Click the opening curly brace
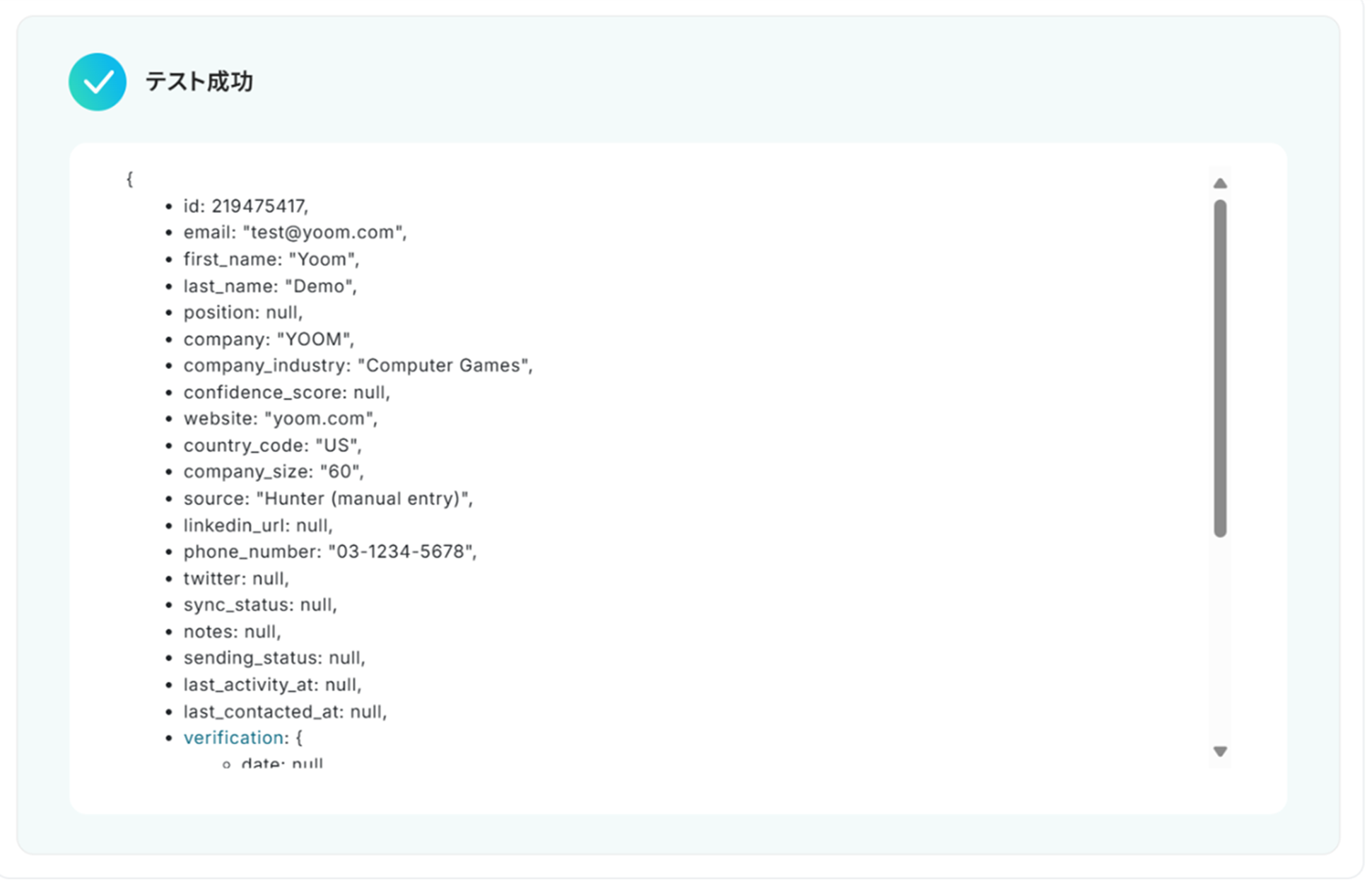This screenshot has height=880, width=1372. click(129, 180)
